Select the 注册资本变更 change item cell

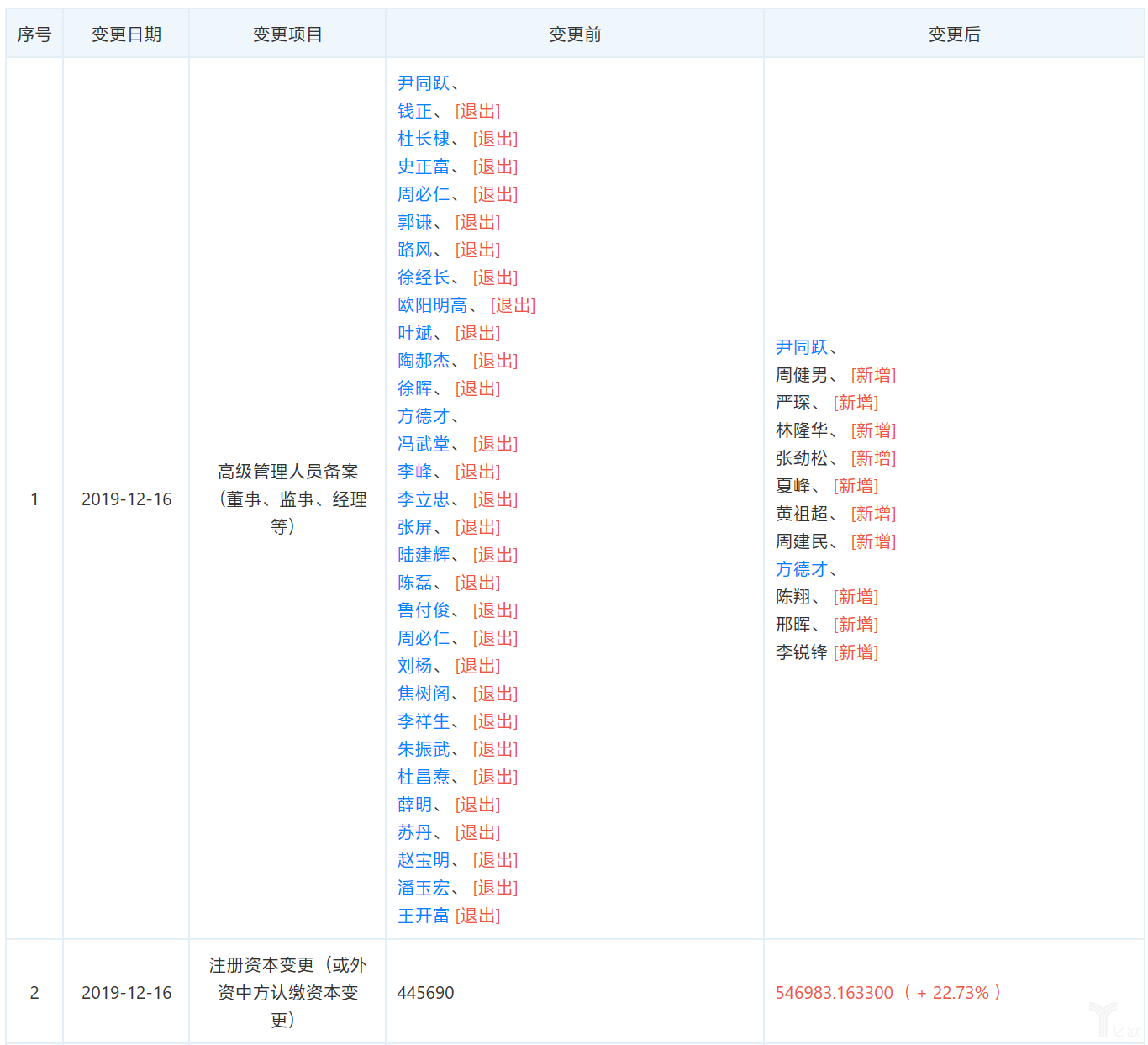pyautogui.click(x=287, y=993)
